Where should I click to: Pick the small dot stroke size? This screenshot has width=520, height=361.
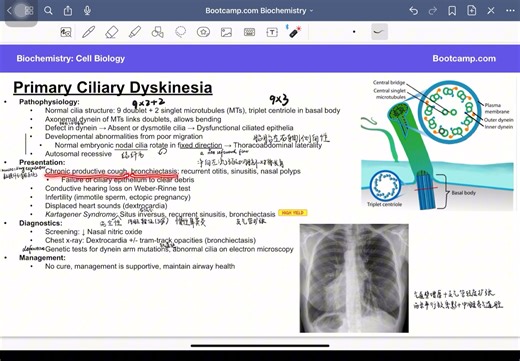[x=354, y=32]
